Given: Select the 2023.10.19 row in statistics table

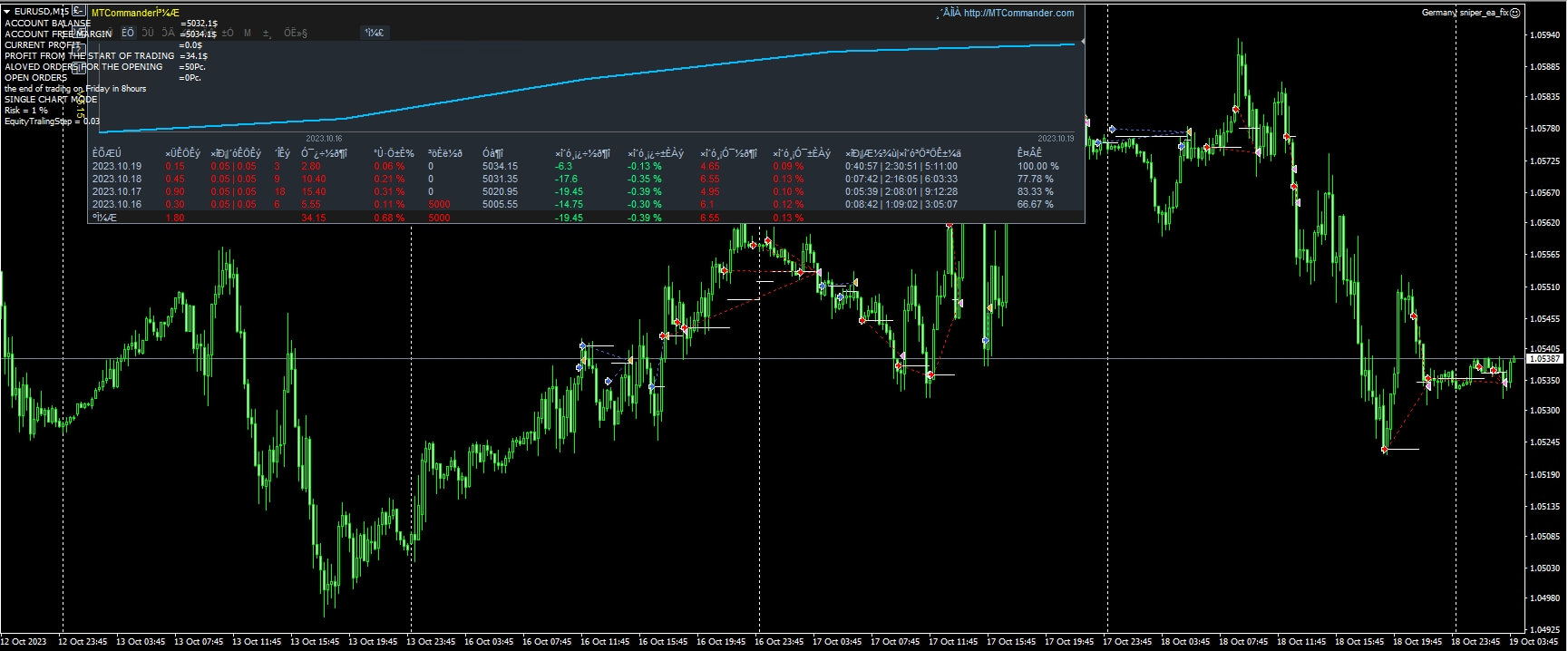Looking at the screenshot, I should click(x=117, y=167).
